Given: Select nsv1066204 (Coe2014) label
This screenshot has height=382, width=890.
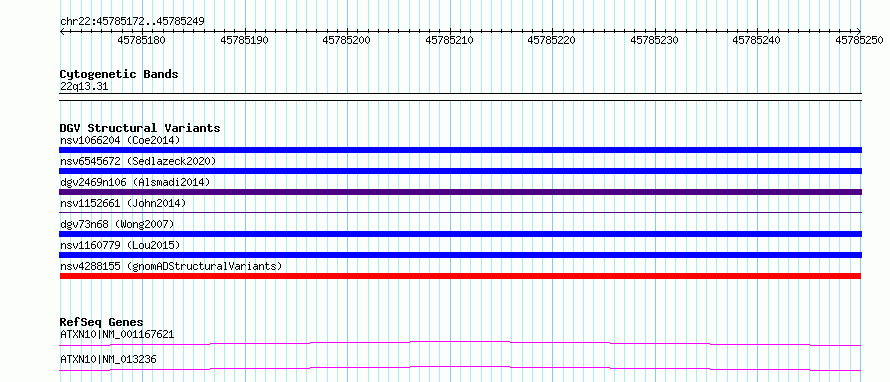Looking at the screenshot, I should [120, 140].
